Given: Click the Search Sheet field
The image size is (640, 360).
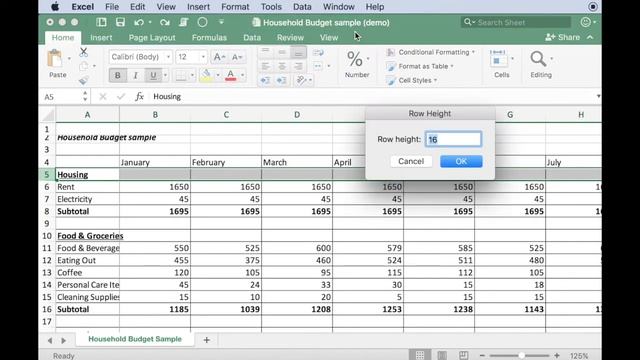Looking at the screenshot, I should (516, 22).
